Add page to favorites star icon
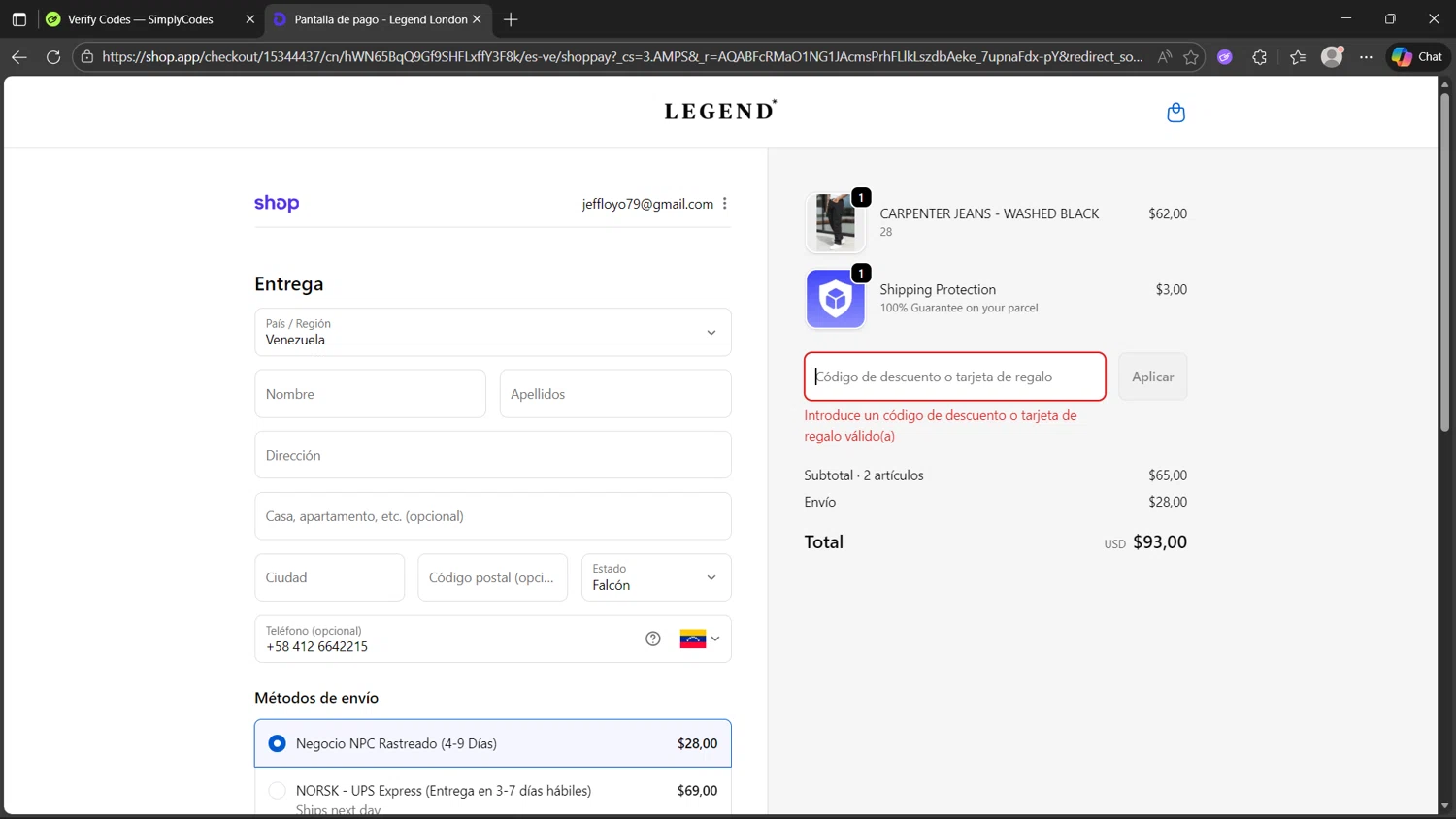Screen dimensions: 1456x819 (1191, 57)
